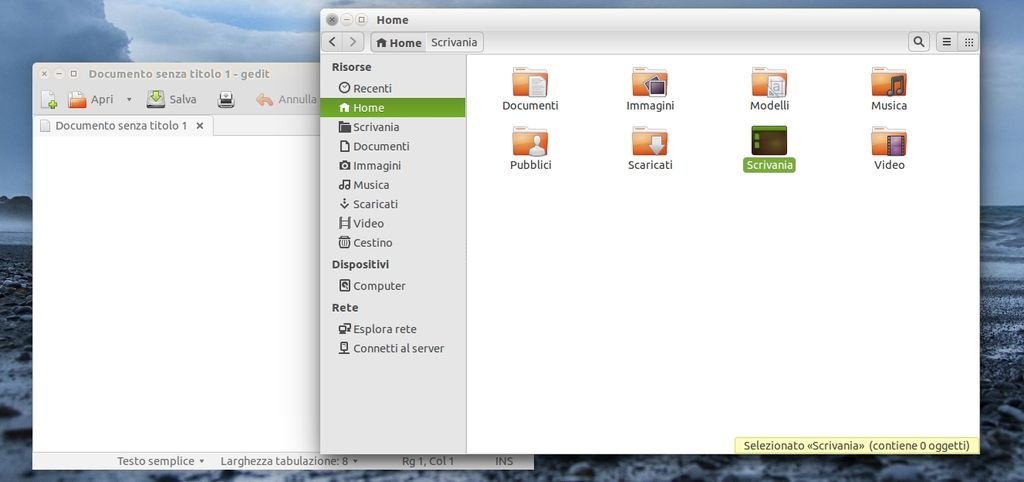Screen dimensions: 1024x482
Task: Click the Salva button in gedit
Action: click(x=172, y=100)
